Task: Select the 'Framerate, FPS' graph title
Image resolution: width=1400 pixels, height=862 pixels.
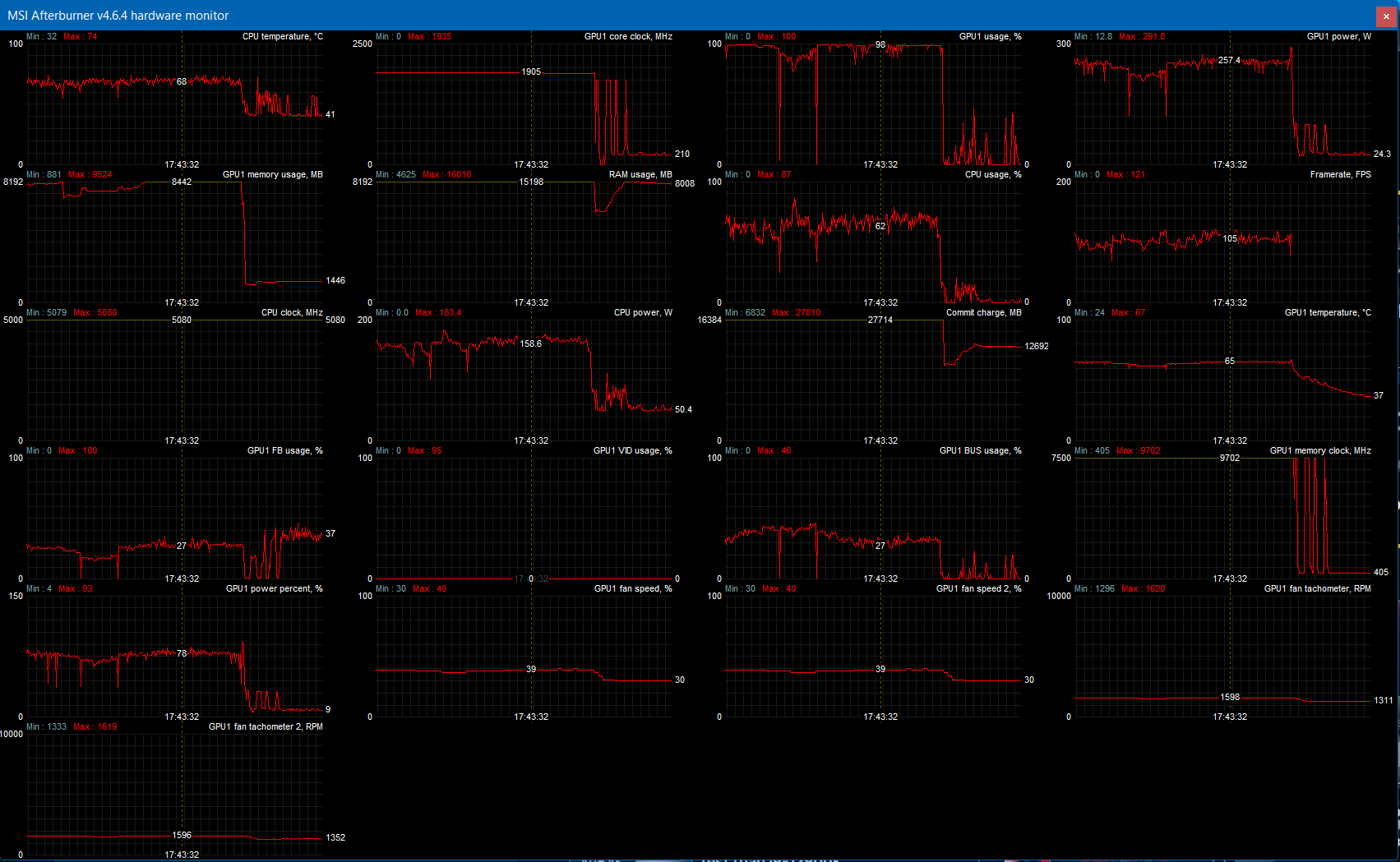Action: [1340, 174]
